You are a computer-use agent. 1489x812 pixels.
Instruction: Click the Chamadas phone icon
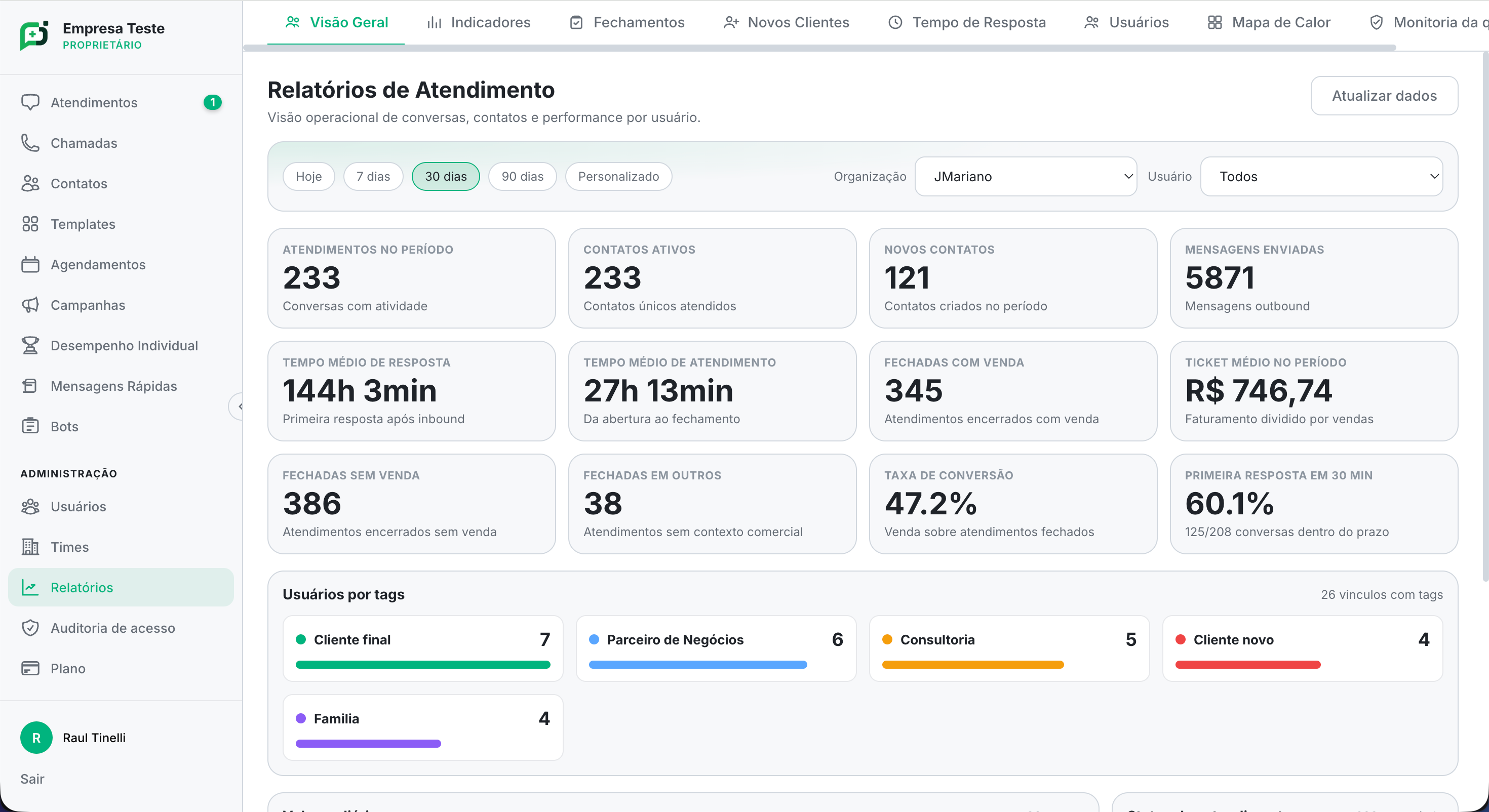pyautogui.click(x=30, y=143)
